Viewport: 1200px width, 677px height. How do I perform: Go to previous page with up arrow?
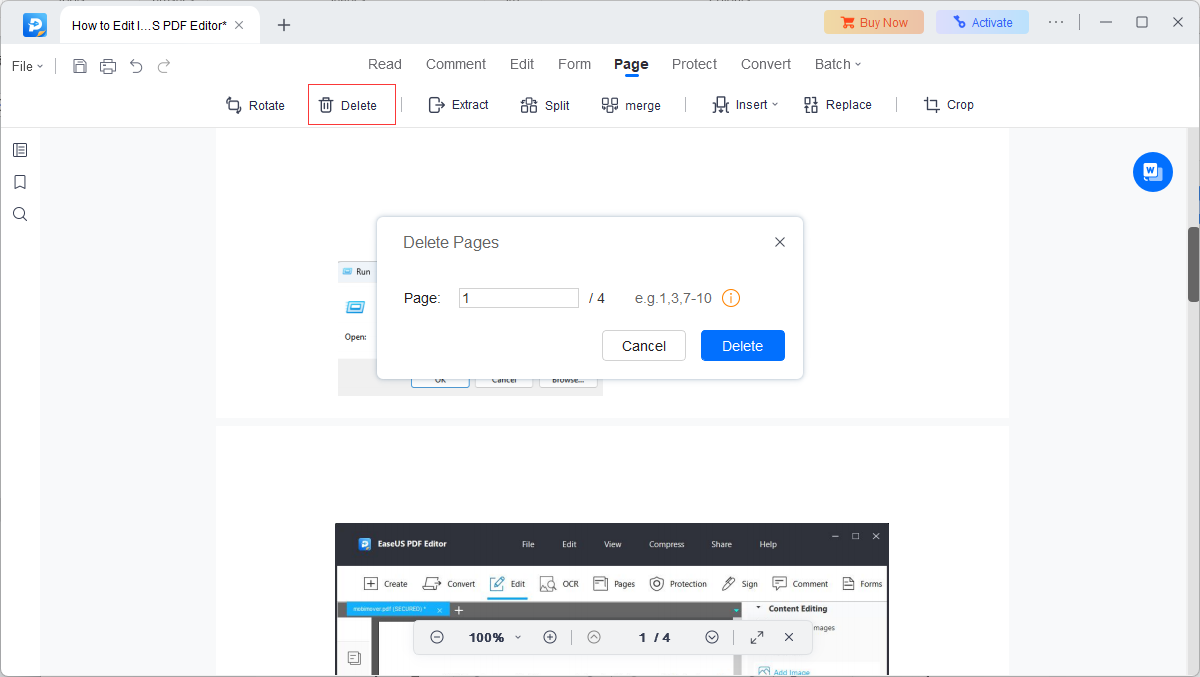[594, 637]
